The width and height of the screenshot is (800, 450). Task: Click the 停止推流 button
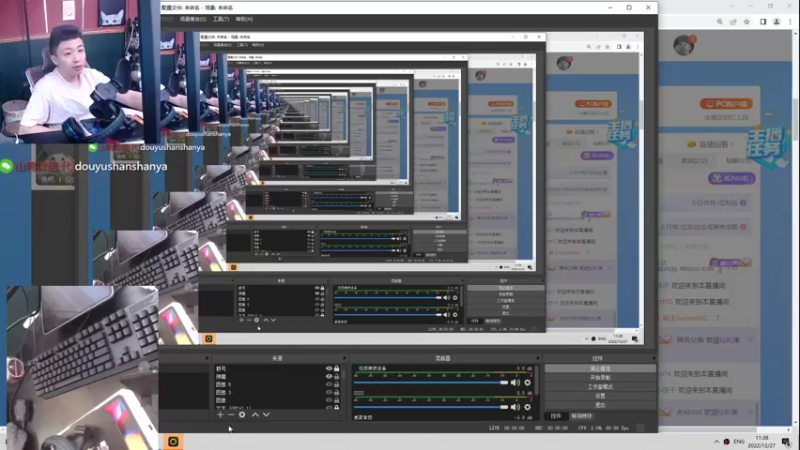(x=600, y=368)
